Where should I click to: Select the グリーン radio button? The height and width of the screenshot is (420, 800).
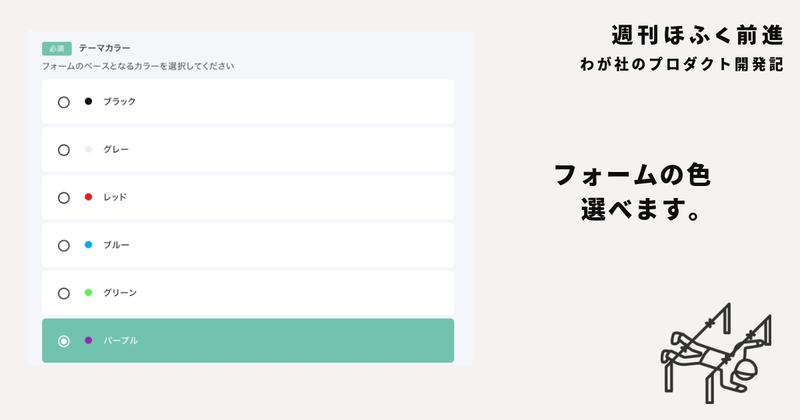(64, 293)
